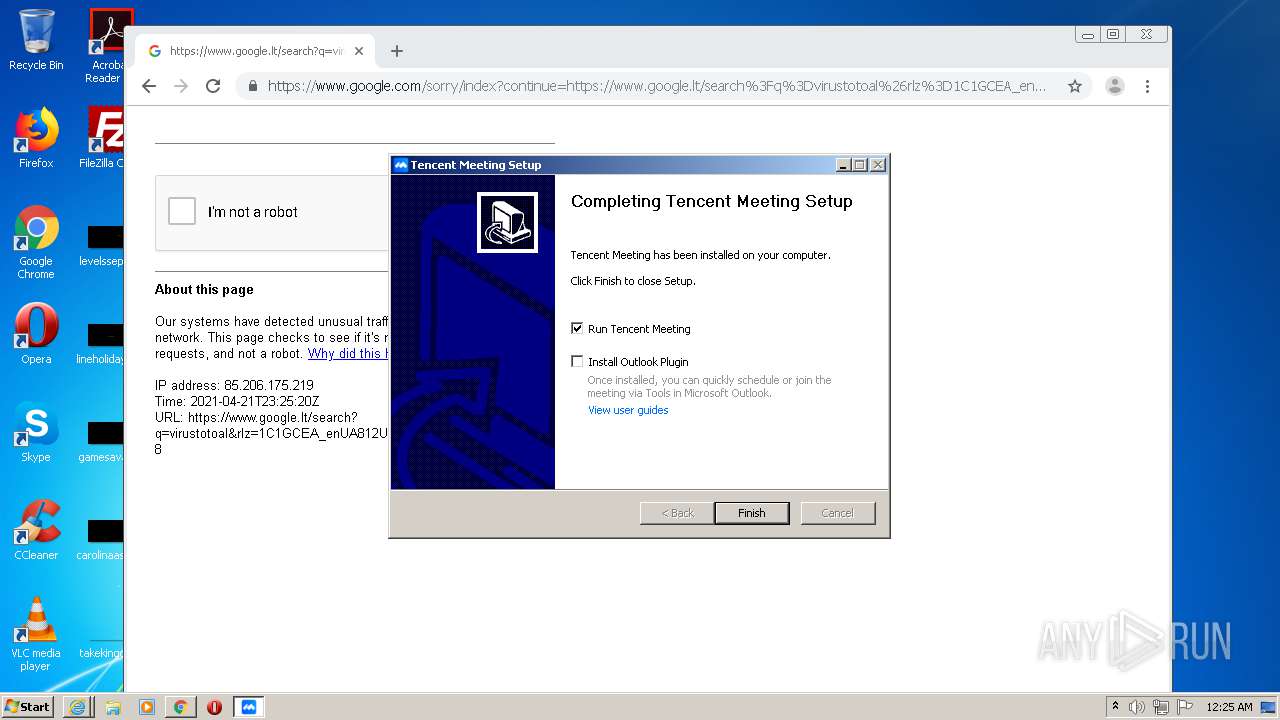The image size is (1280, 720).
Task: Select the google.lt search tab
Action: (x=255, y=51)
